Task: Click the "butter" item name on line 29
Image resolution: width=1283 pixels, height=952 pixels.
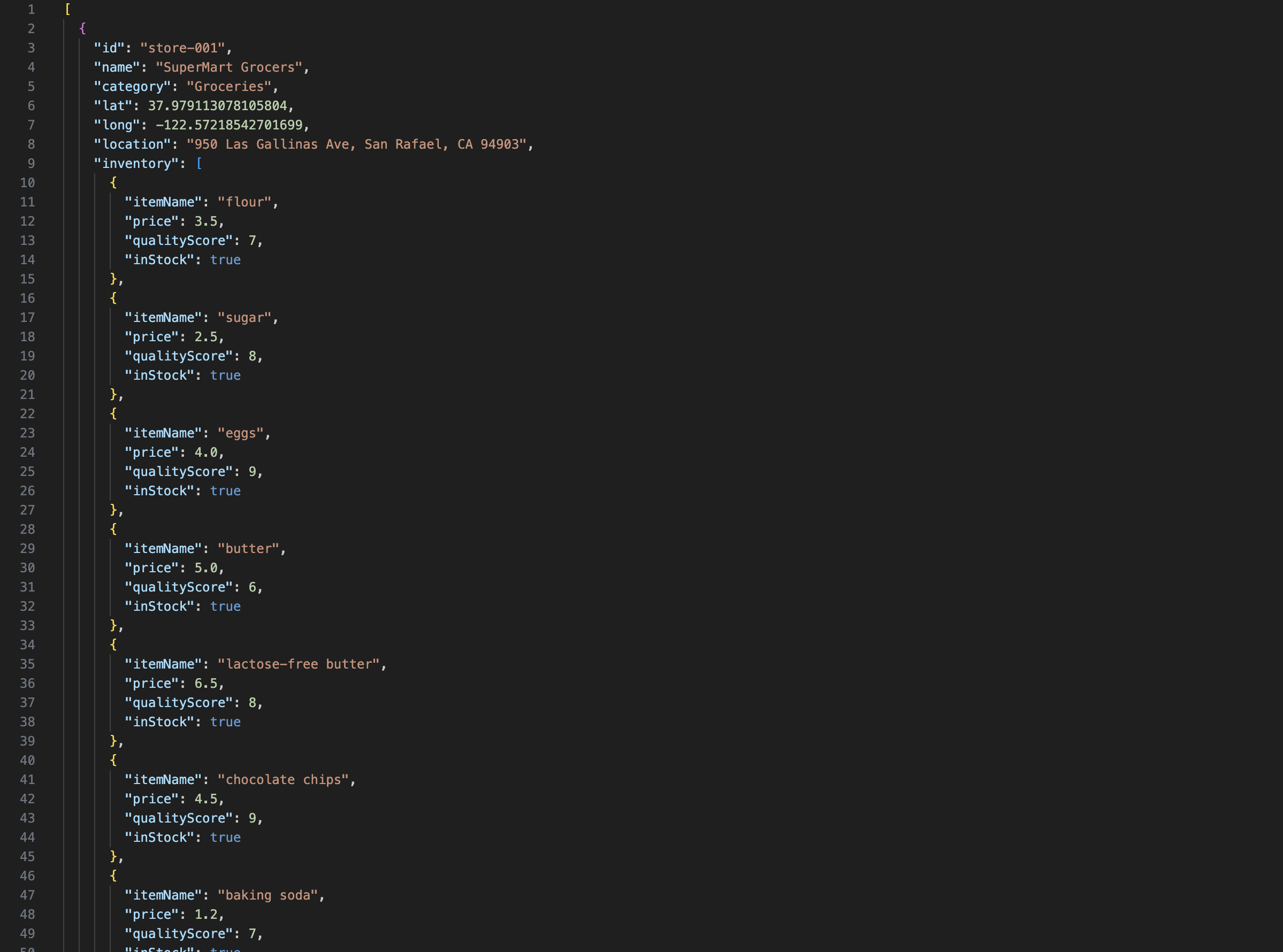Action: tap(248, 549)
